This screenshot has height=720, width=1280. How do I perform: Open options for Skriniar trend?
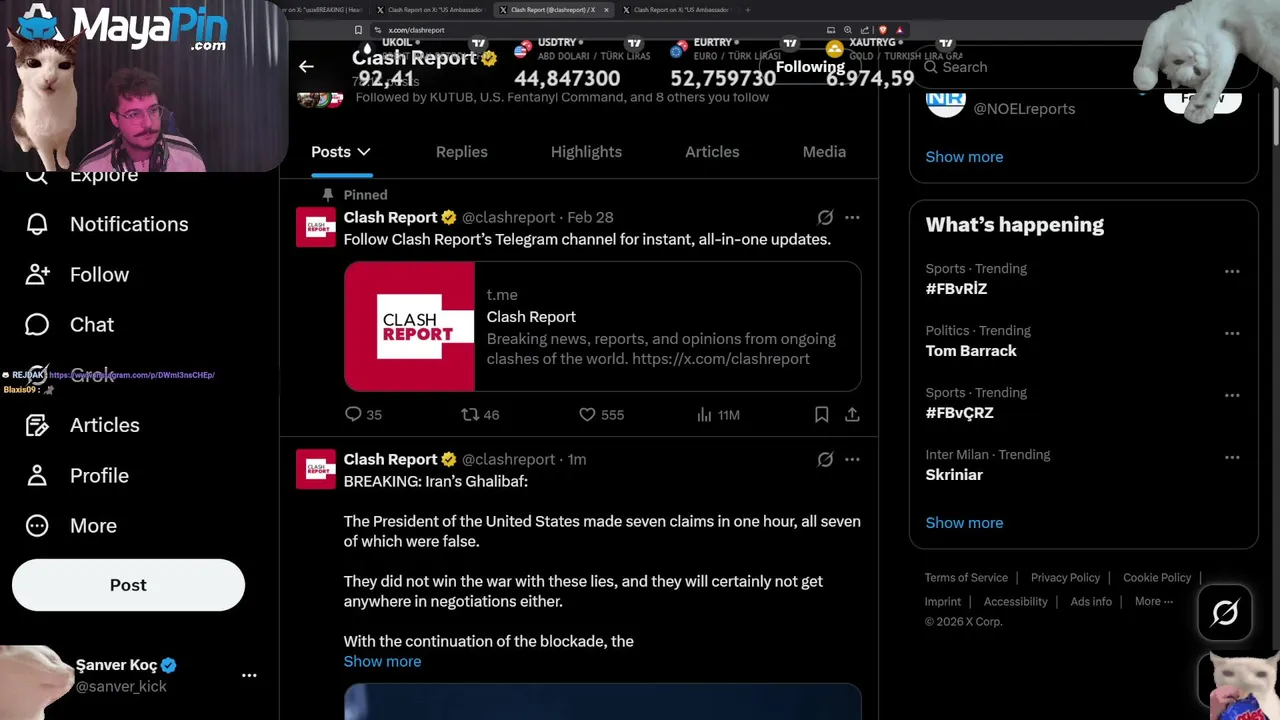pos(1232,457)
